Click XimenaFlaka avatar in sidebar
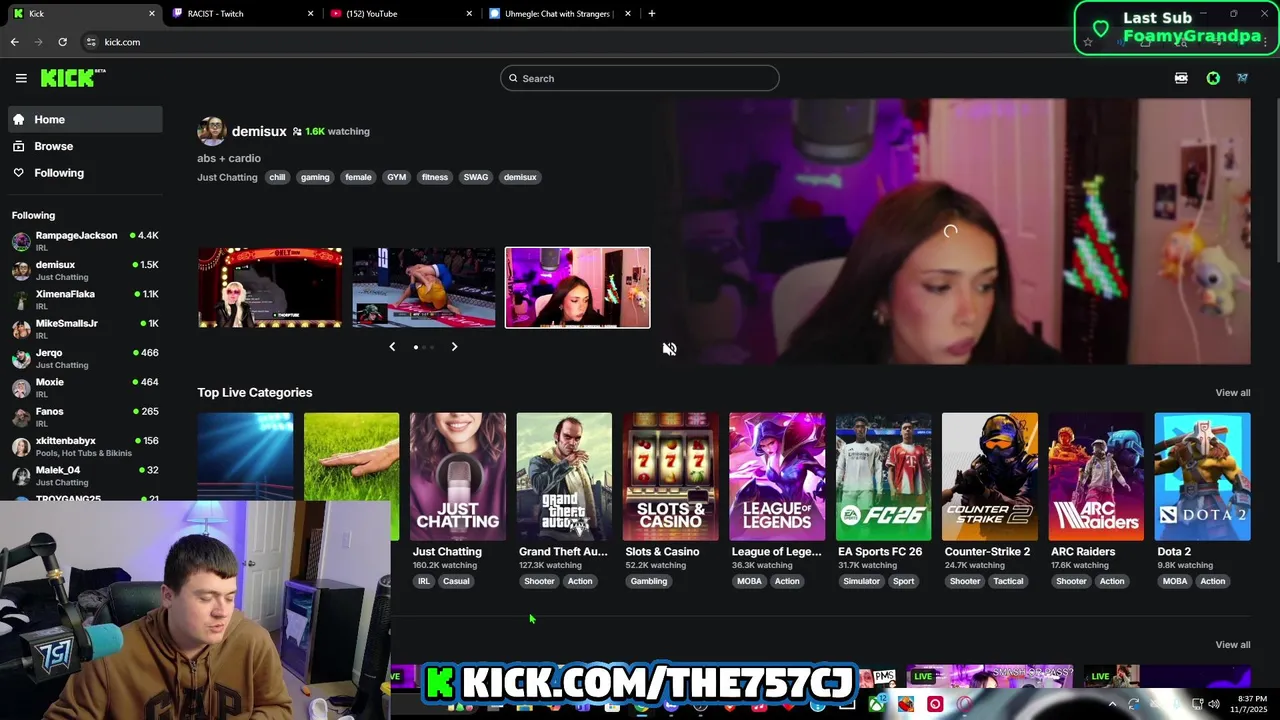Image resolution: width=1280 pixels, height=720 pixels. pyautogui.click(x=21, y=300)
